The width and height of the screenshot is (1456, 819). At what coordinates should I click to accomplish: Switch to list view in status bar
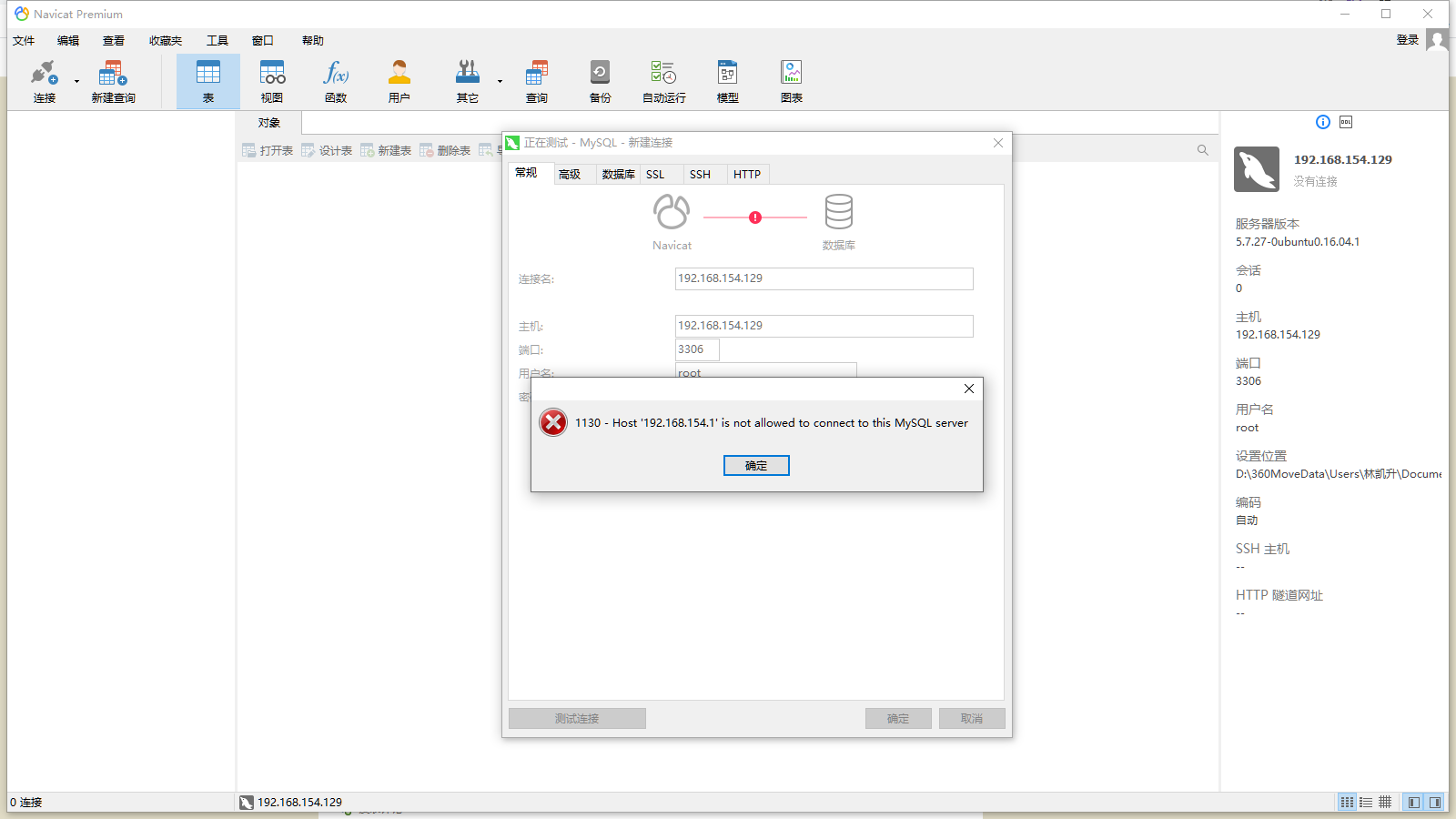click(1366, 803)
